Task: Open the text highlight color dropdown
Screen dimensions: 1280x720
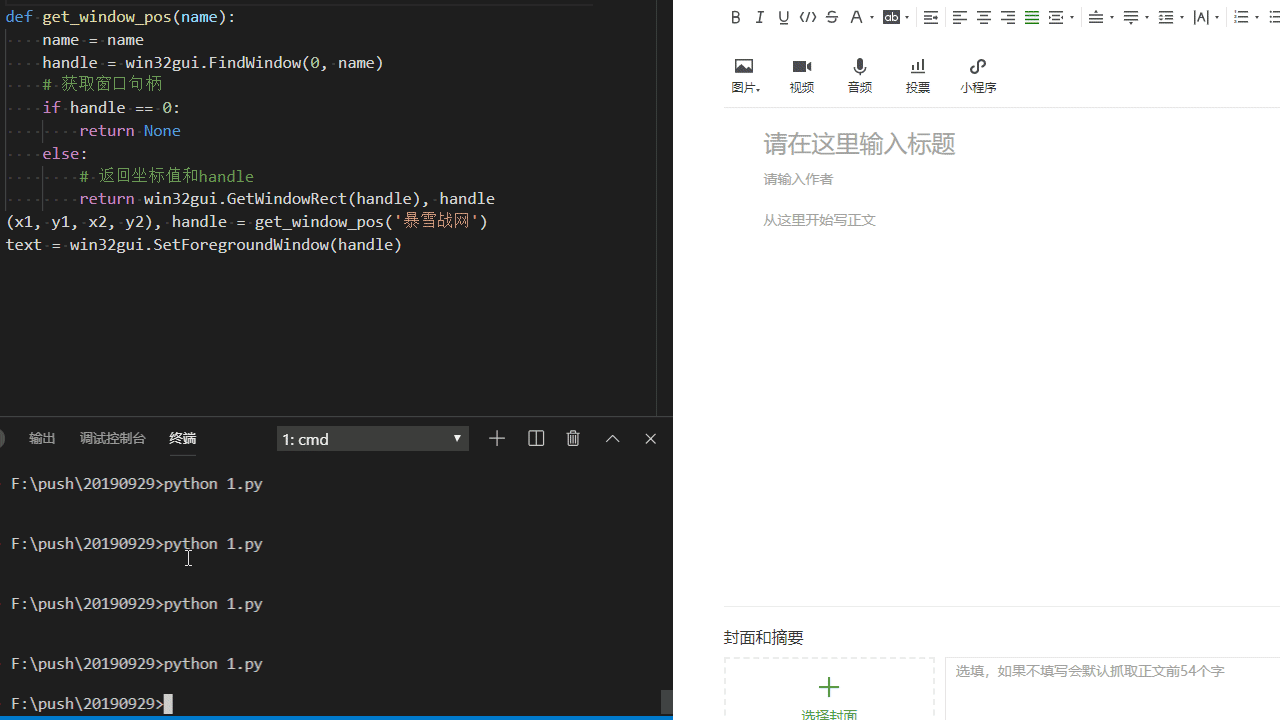Action: pyautogui.click(x=907, y=17)
